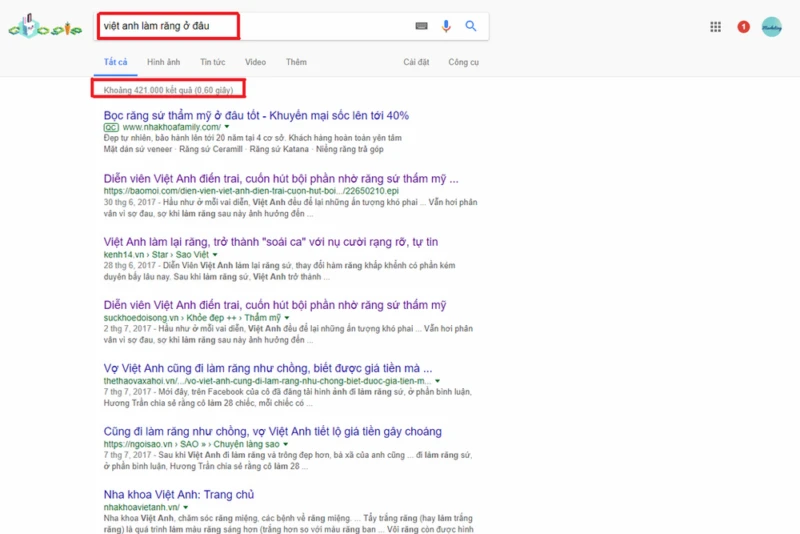Image resolution: width=800 pixels, height=534 pixels.
Task: Switch to the Hình ảnh tab
Action: (x=163, y=62)
